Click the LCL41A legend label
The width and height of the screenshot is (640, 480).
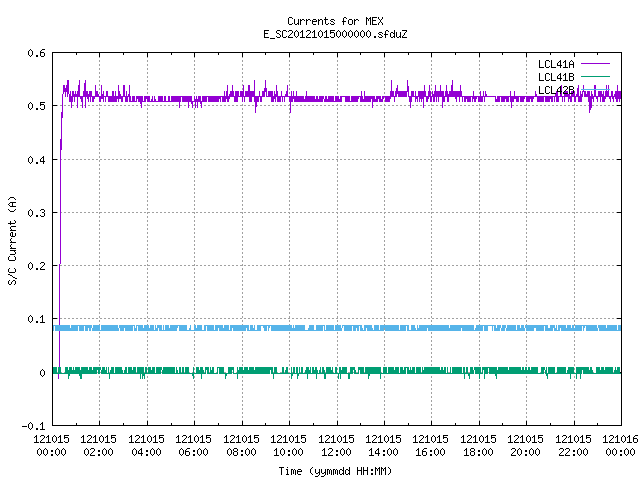tap(556, 64)
